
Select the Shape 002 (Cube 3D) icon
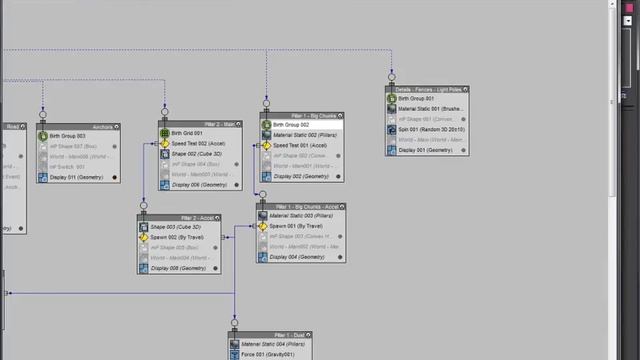point(164,154)
